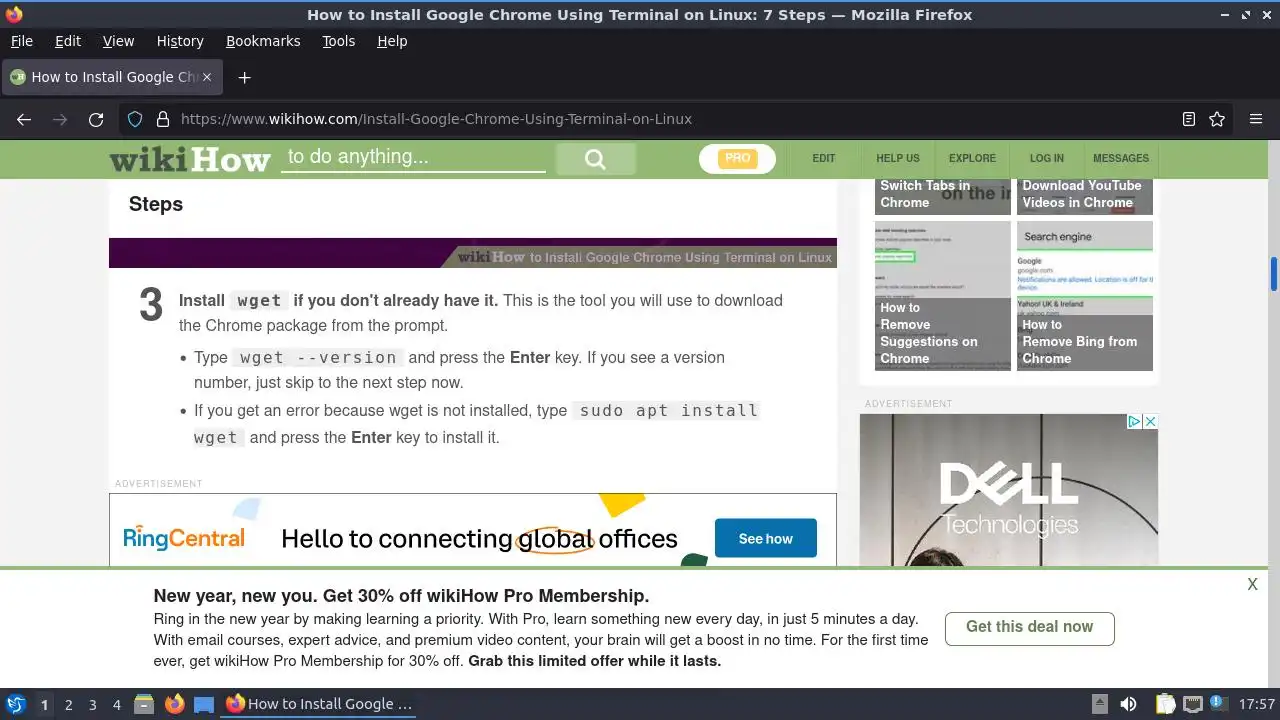Screen dimensions: 1280x720
Task: Reload the current page
Action: (x=96, y=119)
